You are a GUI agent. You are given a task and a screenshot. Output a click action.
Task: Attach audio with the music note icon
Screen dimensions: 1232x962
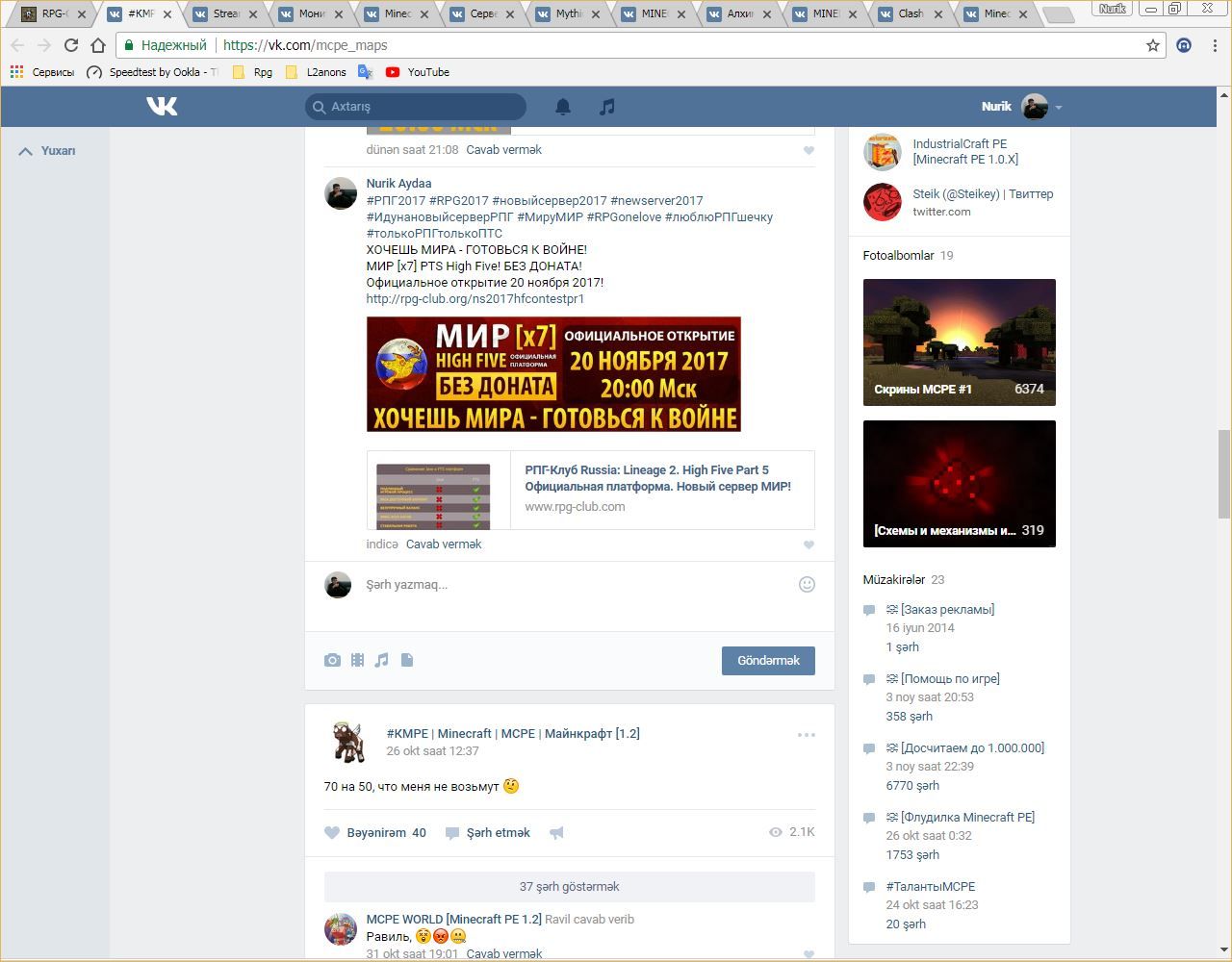382,660
